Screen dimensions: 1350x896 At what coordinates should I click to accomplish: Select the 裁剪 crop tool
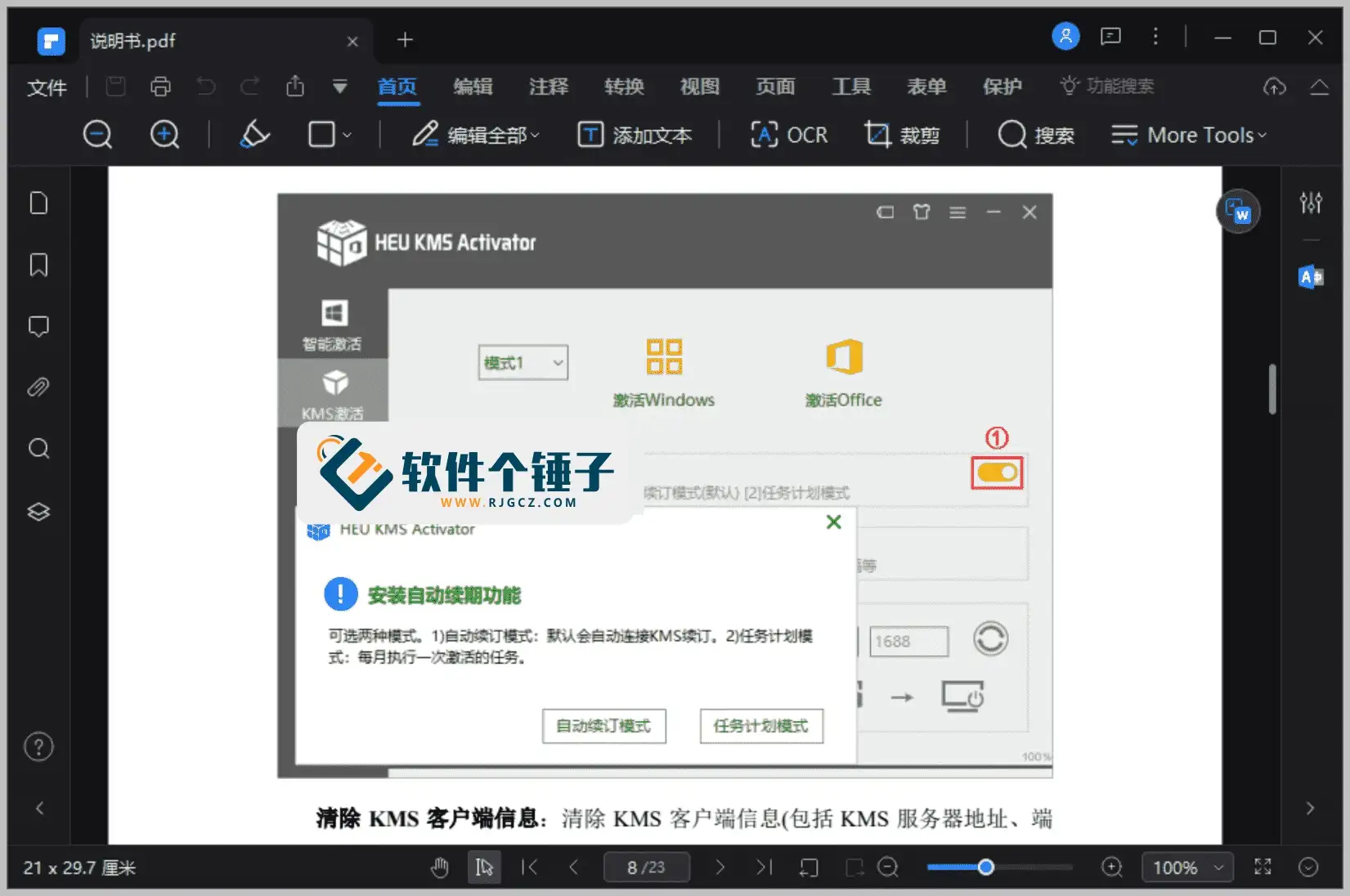click(x=903, y=135)
